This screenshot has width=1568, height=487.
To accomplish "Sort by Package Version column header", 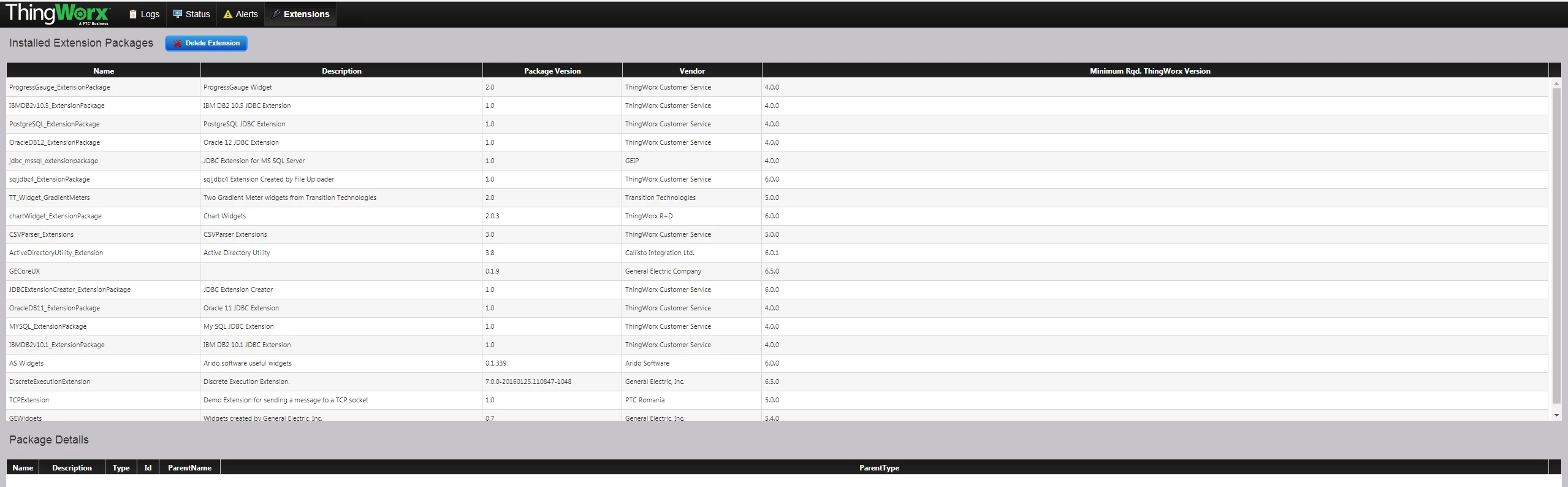I will tap(552, 71).
